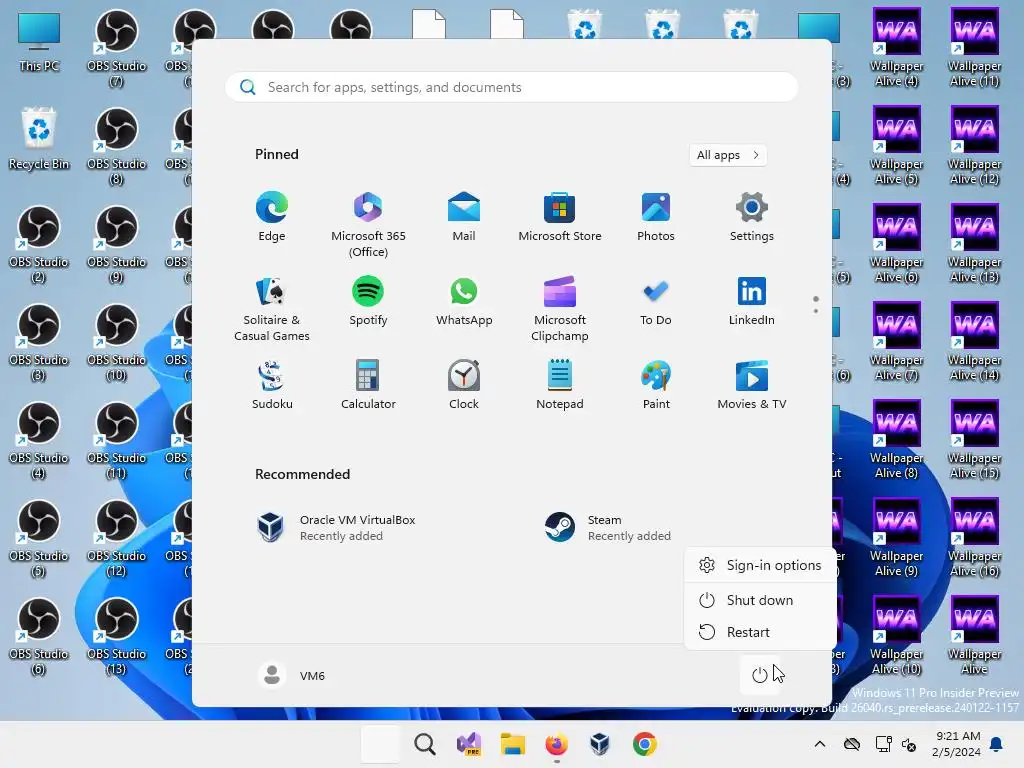
Task: Open Paint from pinned apps
Action: point(656,385)
